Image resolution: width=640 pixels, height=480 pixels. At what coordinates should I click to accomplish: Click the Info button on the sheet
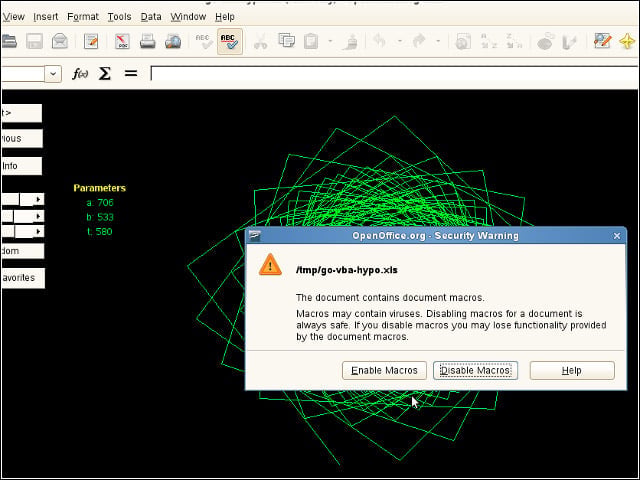pos(22,166)
